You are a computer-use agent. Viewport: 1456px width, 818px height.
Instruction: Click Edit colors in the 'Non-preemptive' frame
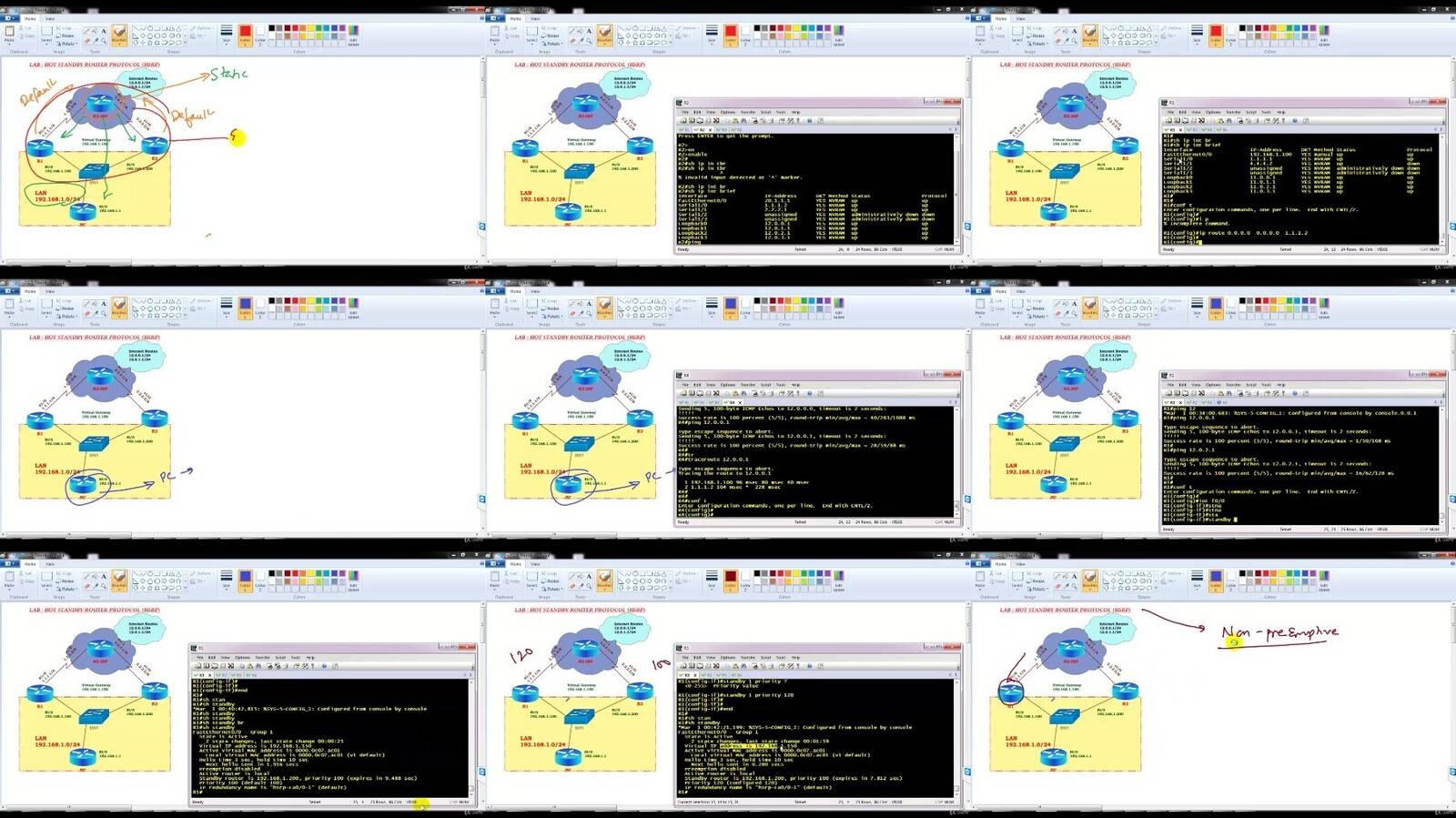(1324, 580)
